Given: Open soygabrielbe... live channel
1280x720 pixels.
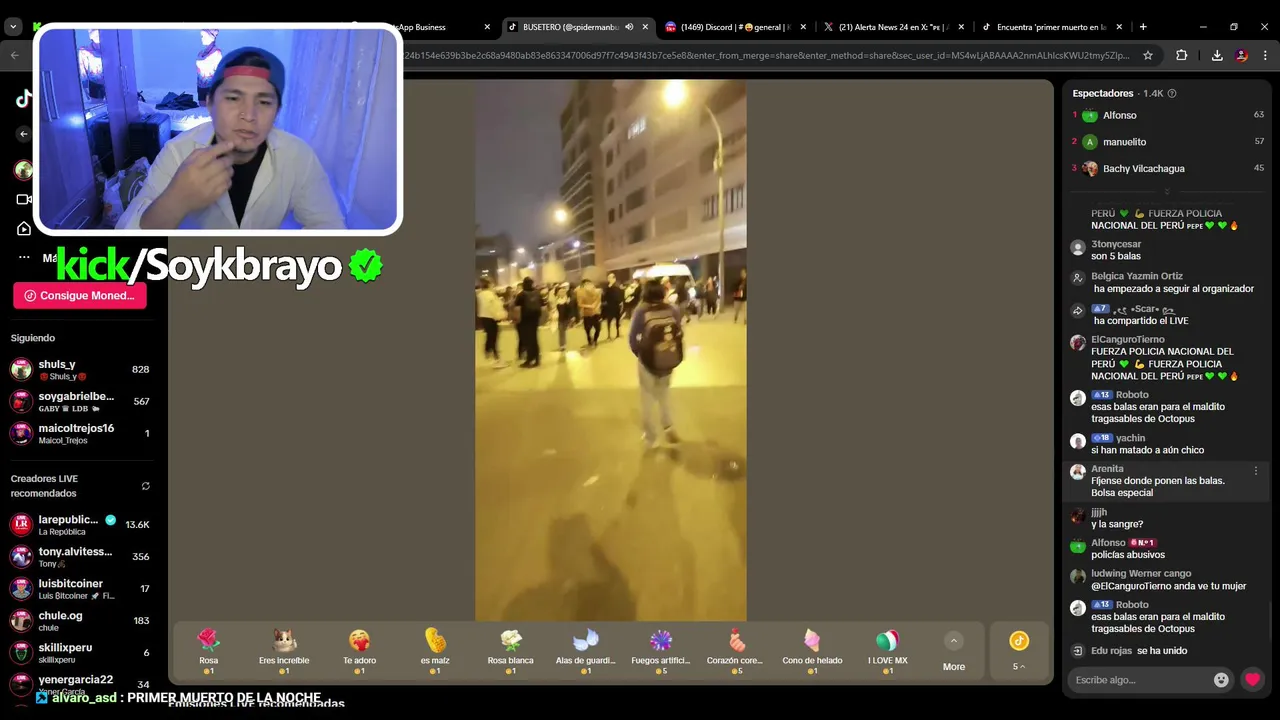Looking at the screenshot, I should [x=80, y=401].
